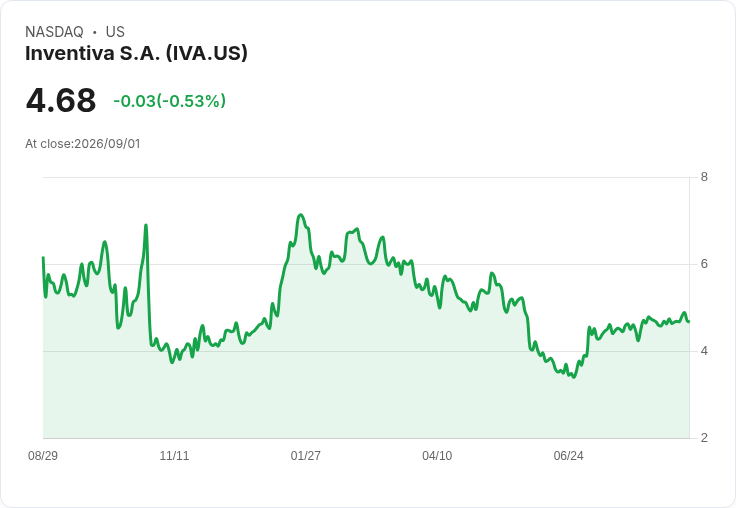Screen dimensions: 736x508
Task: Click the 4 y-axis price label
Action: tap(704, 351)
